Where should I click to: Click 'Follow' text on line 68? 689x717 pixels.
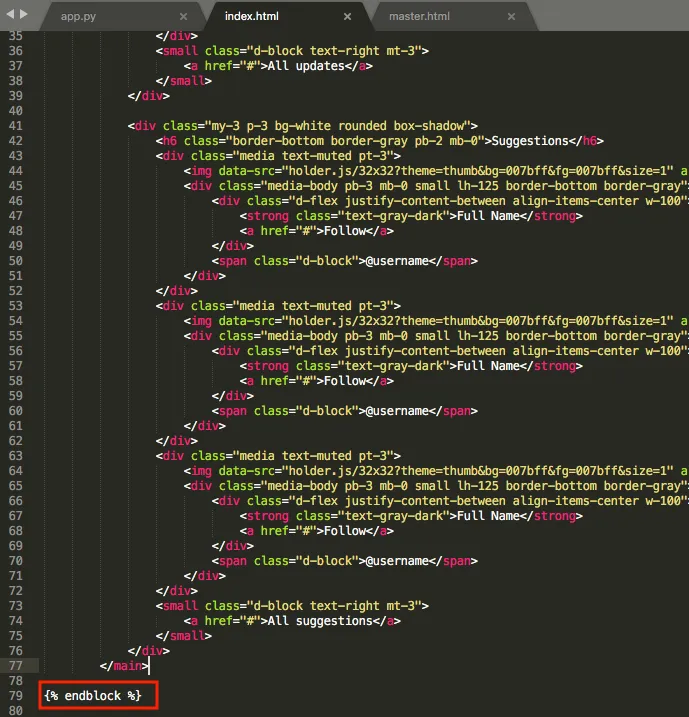[345, 531]
